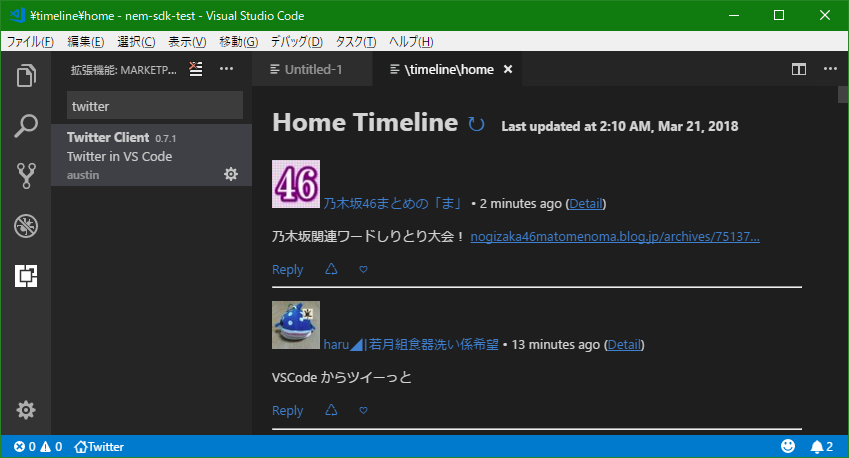Open the Debug view in activity bar
The height and width of the screenshot is (458, 849).
click(26, 226)
